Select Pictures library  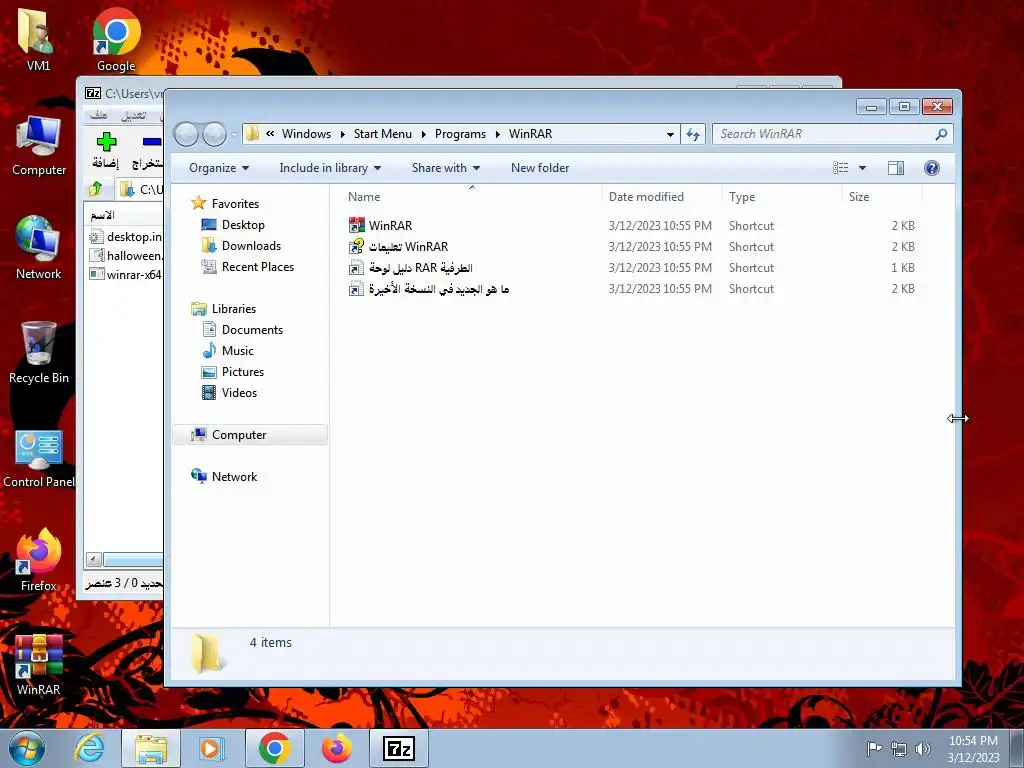[x=233, y=372]
